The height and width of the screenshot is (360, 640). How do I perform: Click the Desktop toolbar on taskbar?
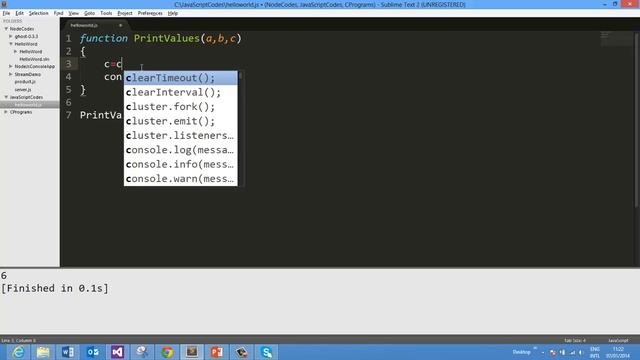(x=521, y=352)
